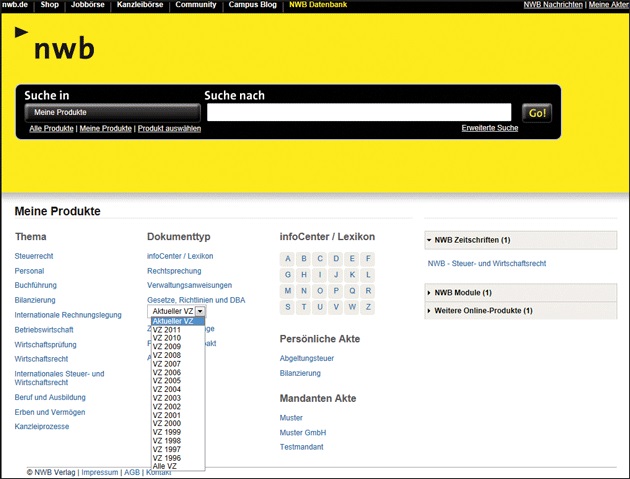Viewport: 630px width, 479px height.
Task: Open the Campus Blog tab
Action: pos(253,5)
